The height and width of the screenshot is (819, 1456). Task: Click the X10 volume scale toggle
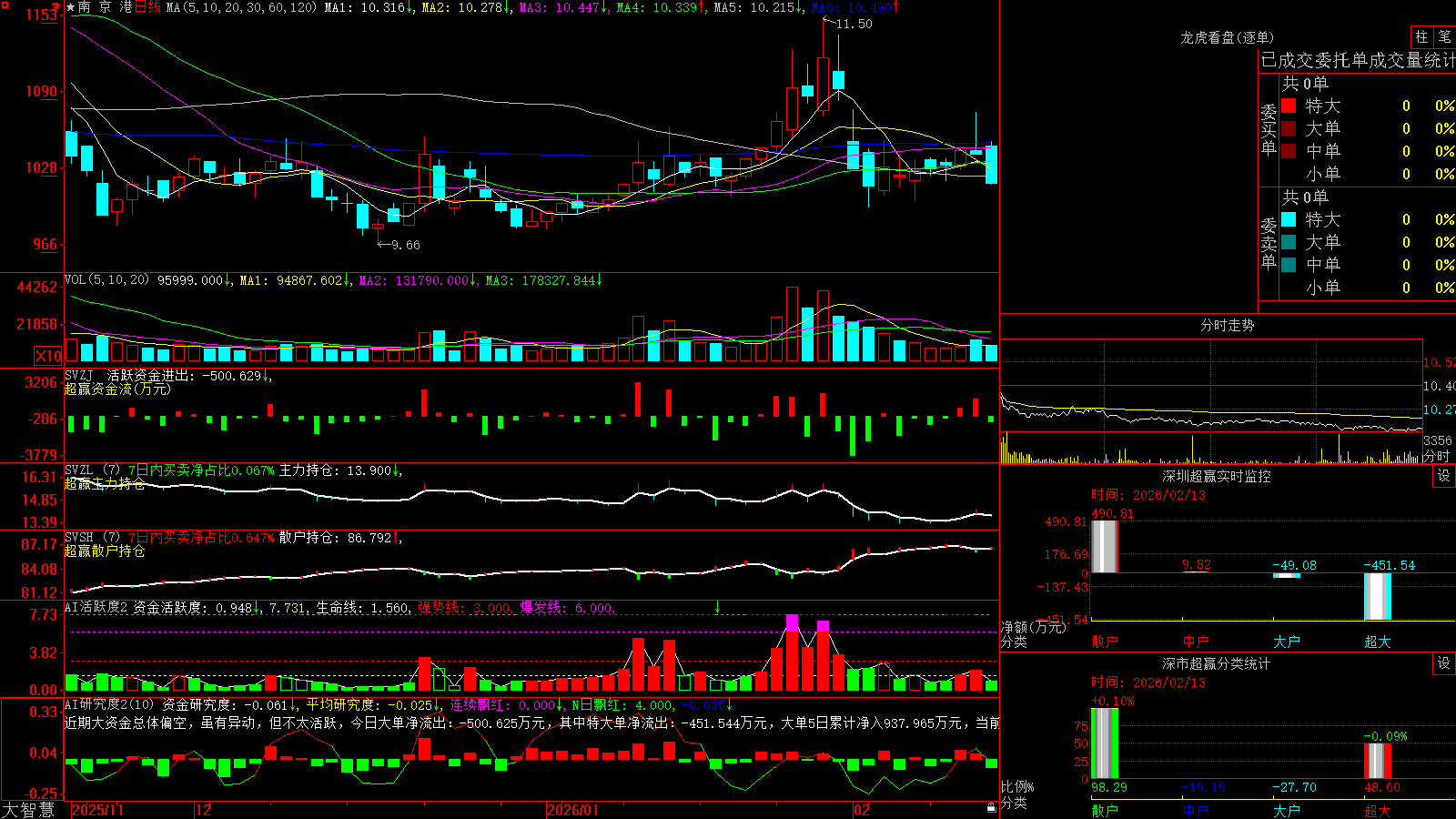(48, 356)
